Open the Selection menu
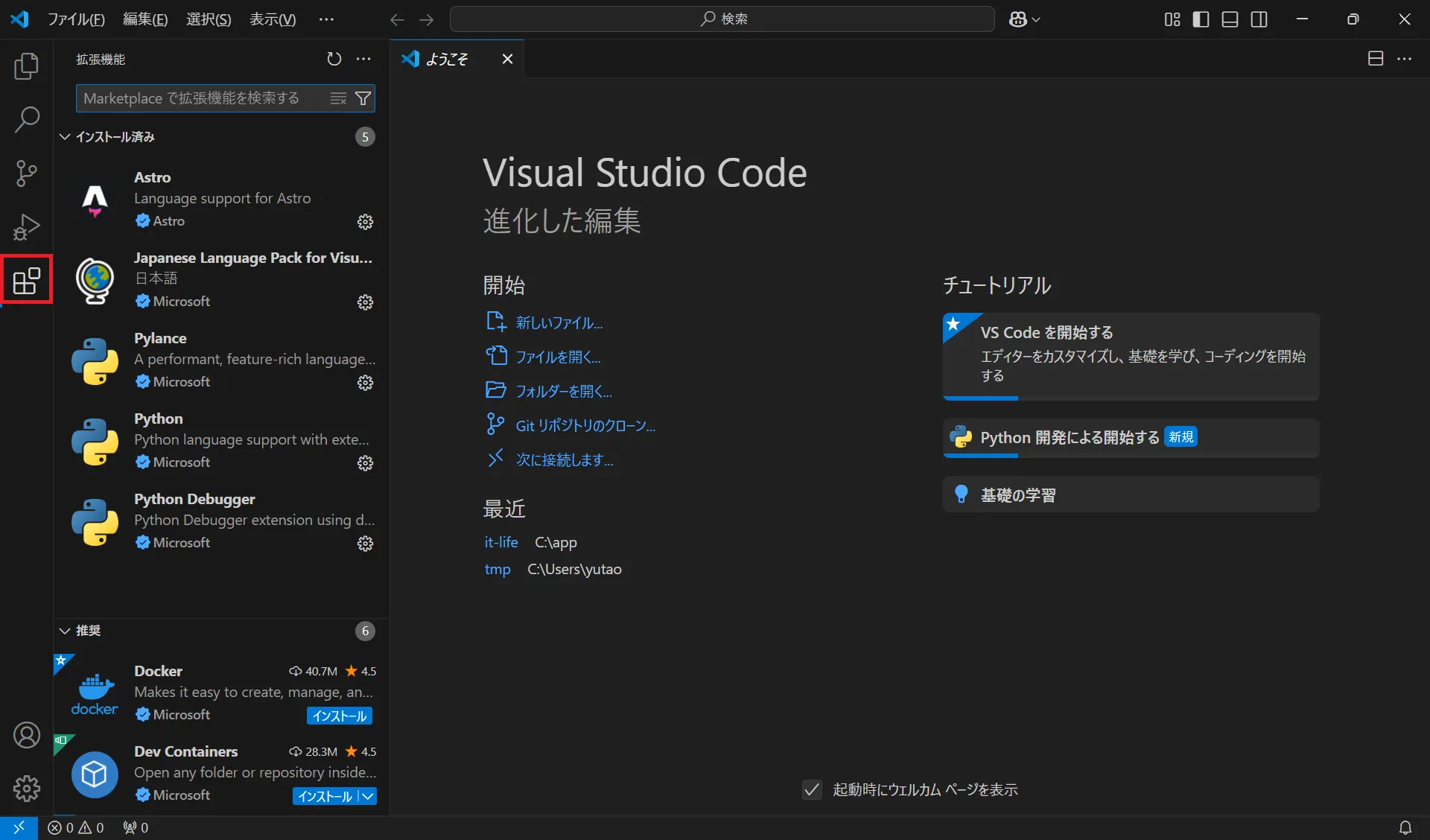1430x840 pixels. click(x=209, y=19)
